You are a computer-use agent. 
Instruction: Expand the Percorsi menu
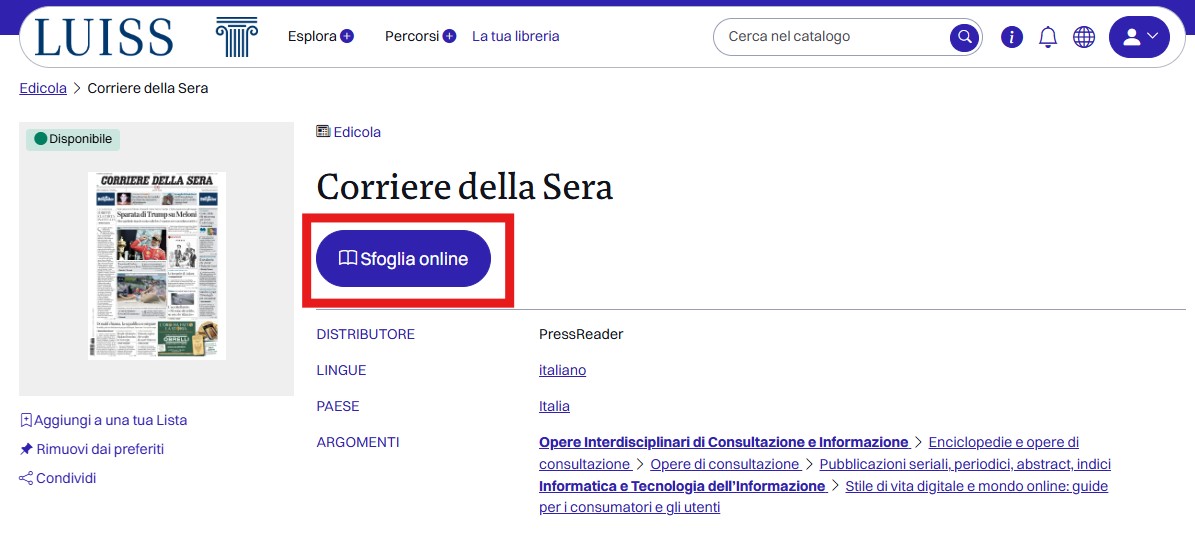(x=420, y=36)
